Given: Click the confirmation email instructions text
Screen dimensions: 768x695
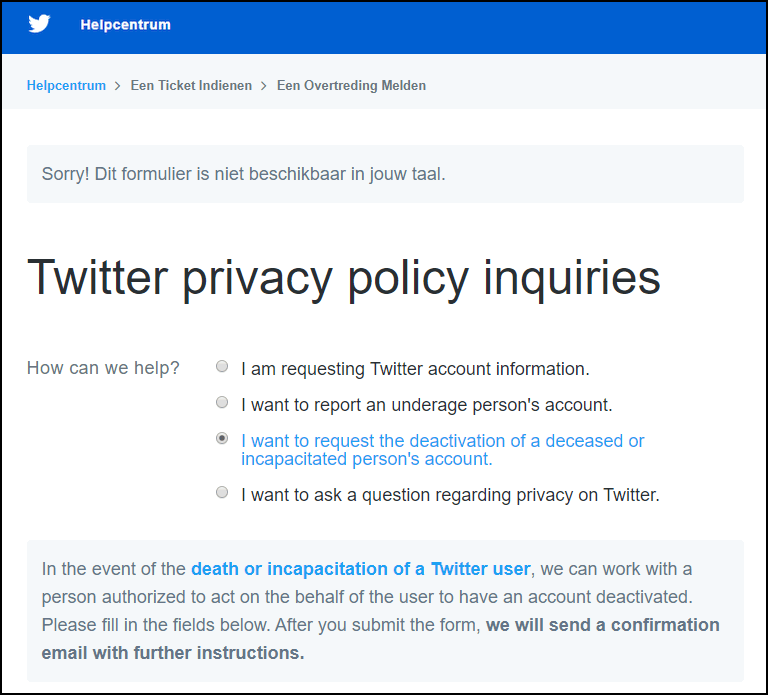Looking at the screenshot, I should tap(381, 639).
